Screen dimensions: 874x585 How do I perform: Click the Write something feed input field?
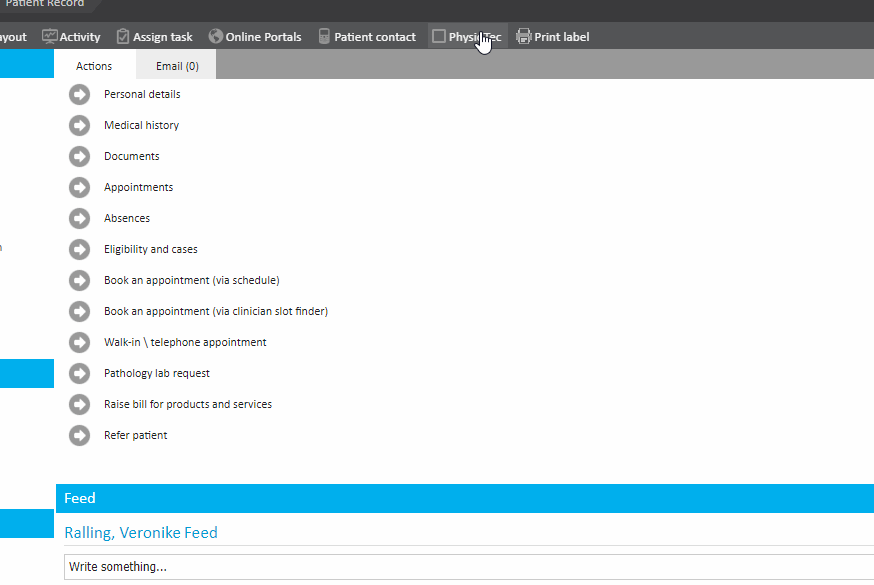point(468,567)
